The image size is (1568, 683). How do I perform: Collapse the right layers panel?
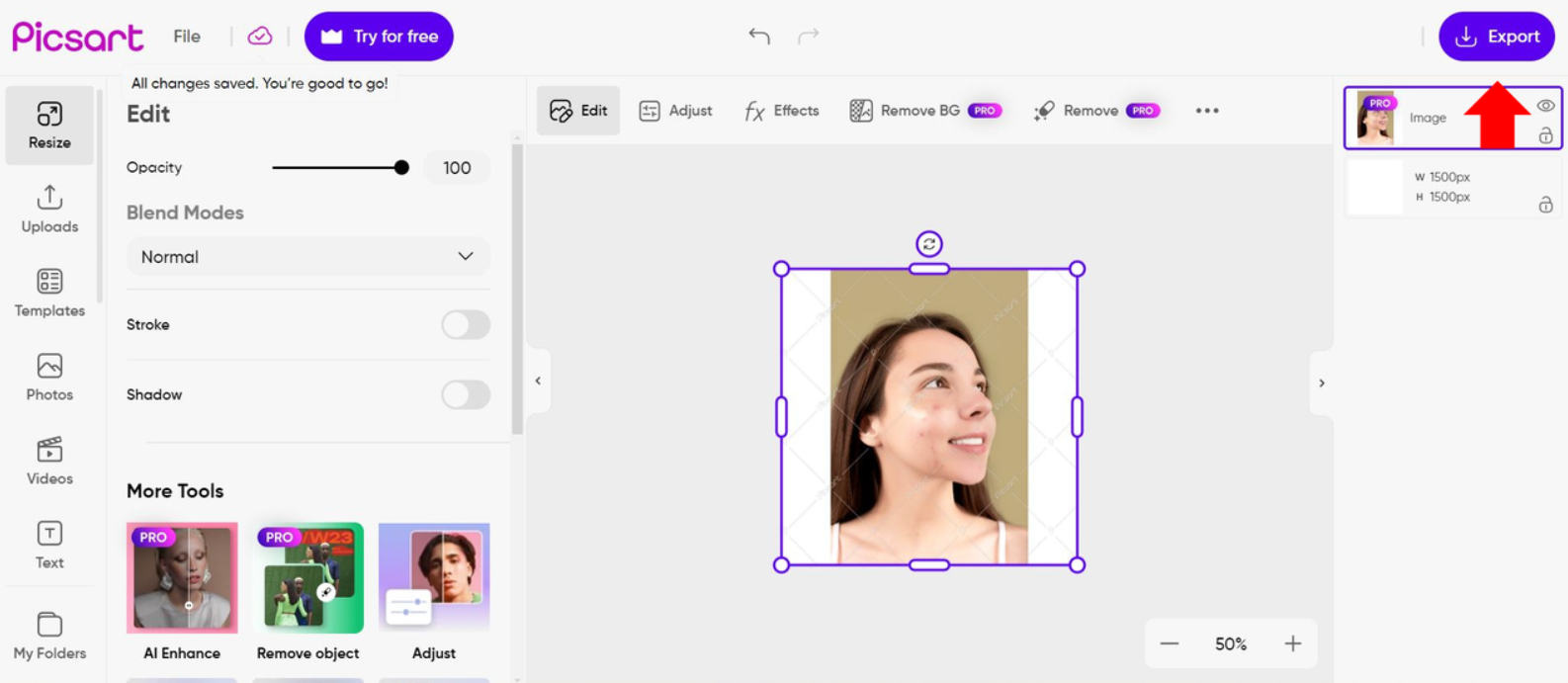pyautogui.click(x=1322, y=383)
